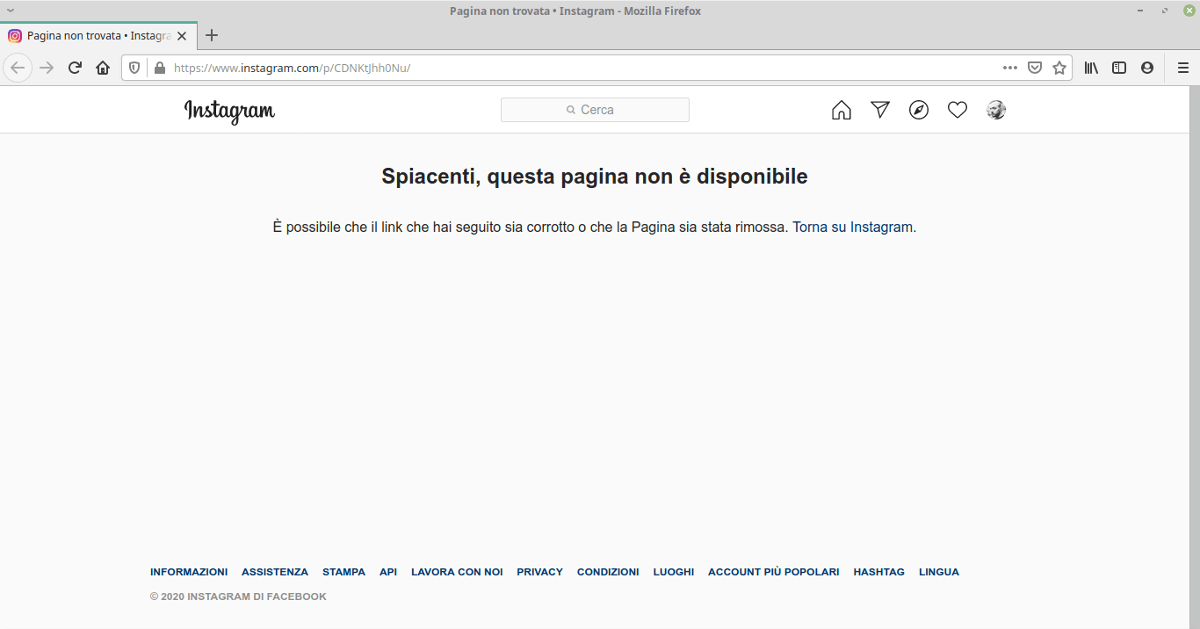Open page actions three-dot menu

click(x=1010, y=68)
